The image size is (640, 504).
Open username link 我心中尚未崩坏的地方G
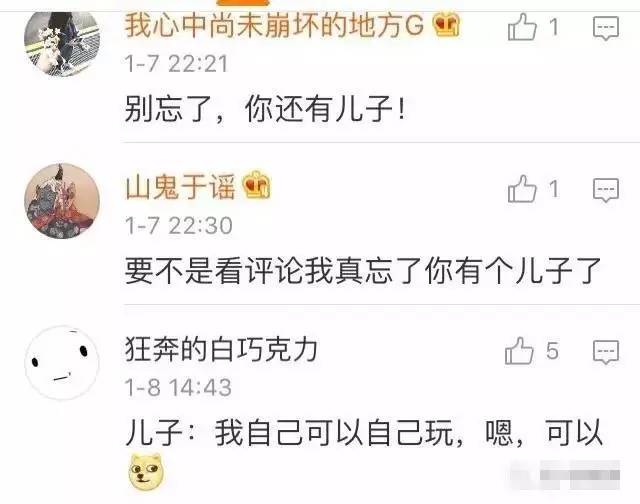click(x=274, y=25)
